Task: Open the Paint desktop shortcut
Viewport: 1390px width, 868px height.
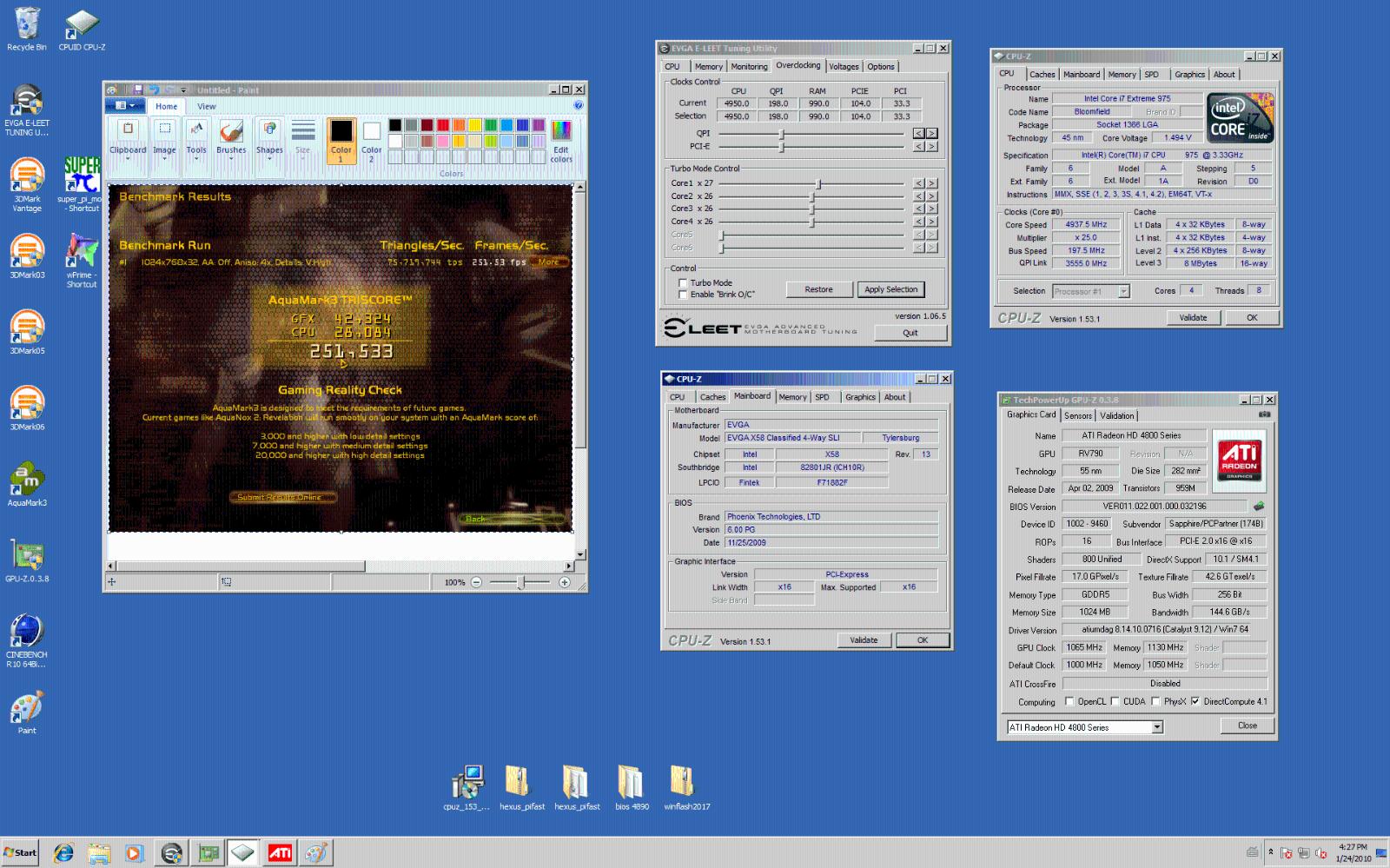Action: (x=27, y=712)
